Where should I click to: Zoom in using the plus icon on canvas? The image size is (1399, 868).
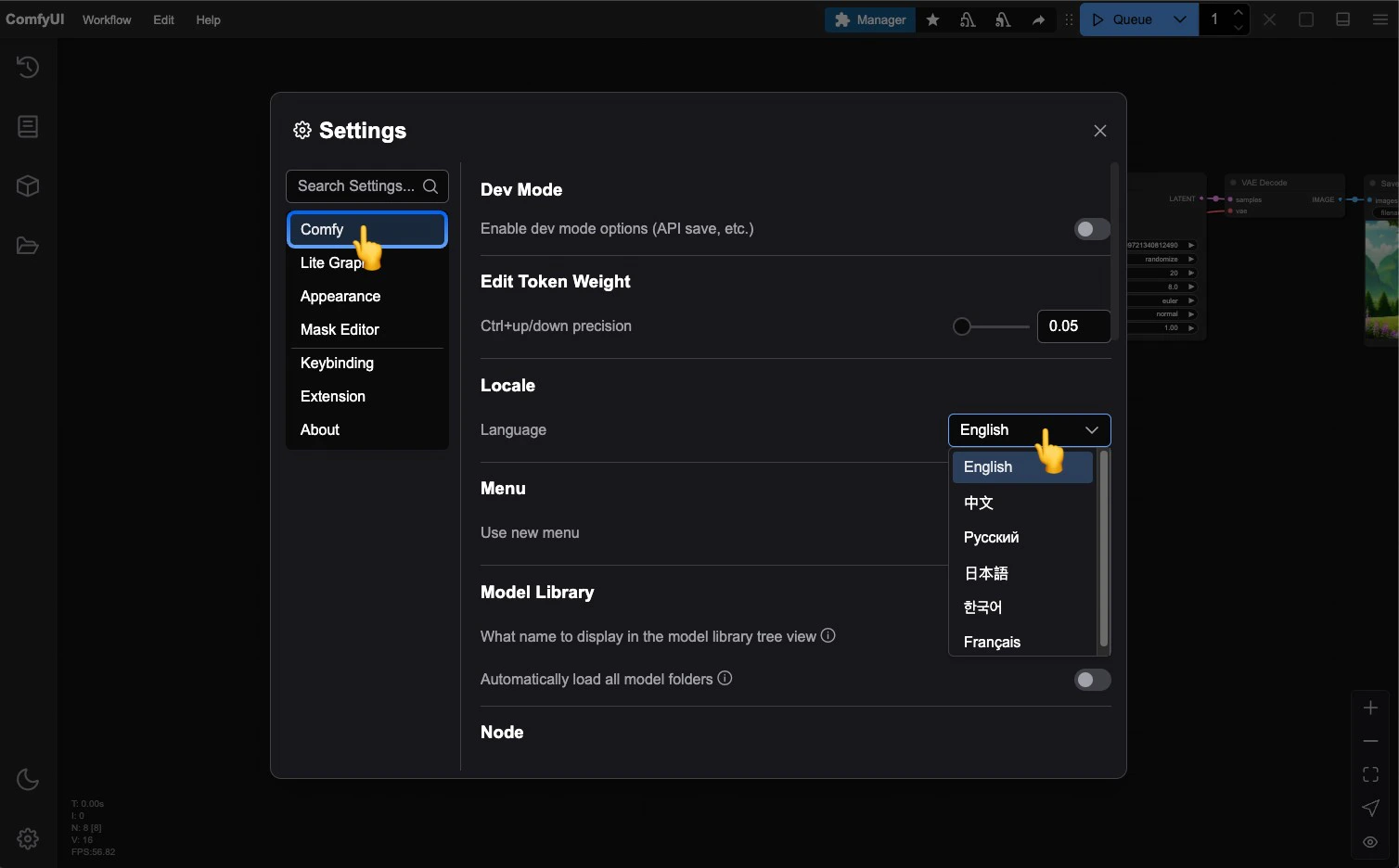tap(1370, 708)
